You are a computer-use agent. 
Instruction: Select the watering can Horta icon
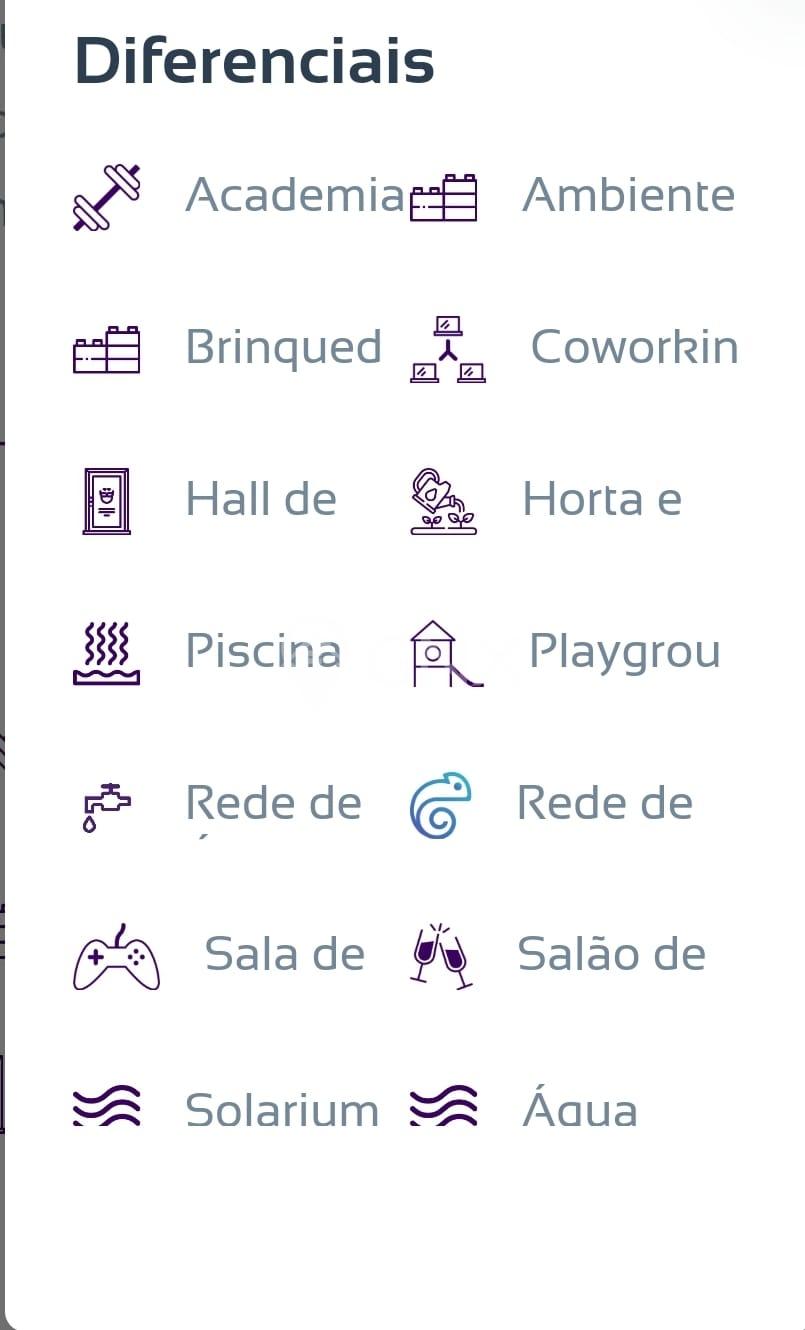click(444, 500)
